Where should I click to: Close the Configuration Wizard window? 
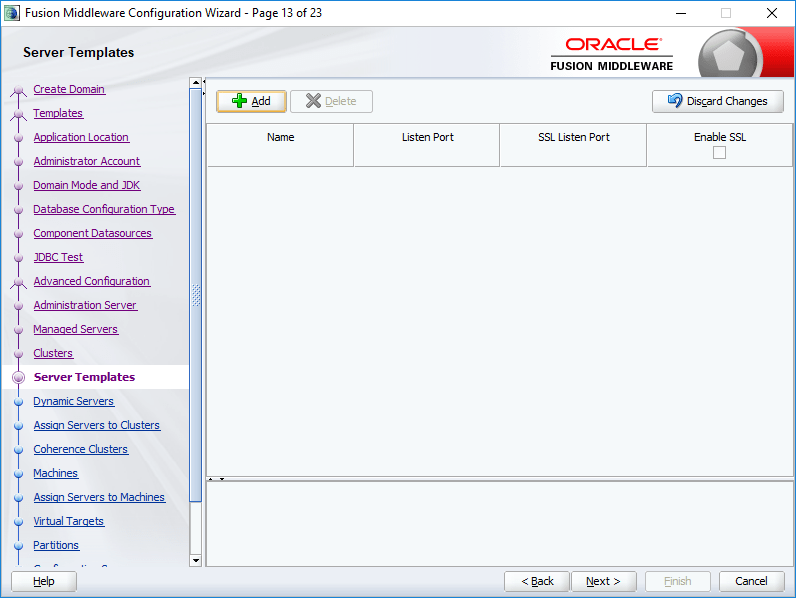pos(772,13)
